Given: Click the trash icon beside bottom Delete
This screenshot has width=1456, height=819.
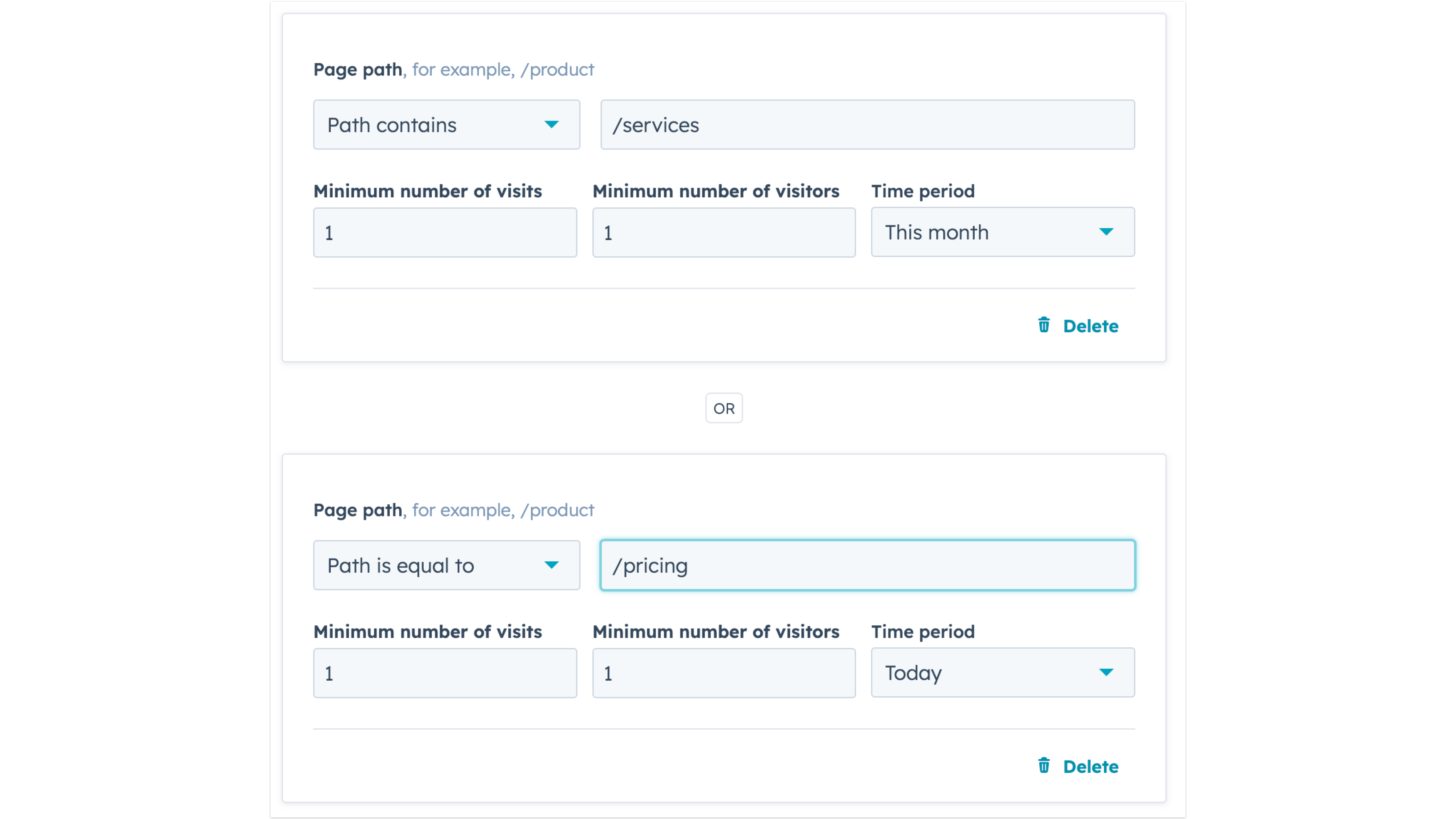Looking at the screenshot, I should pyautogui.click(x=1043, y=766).
